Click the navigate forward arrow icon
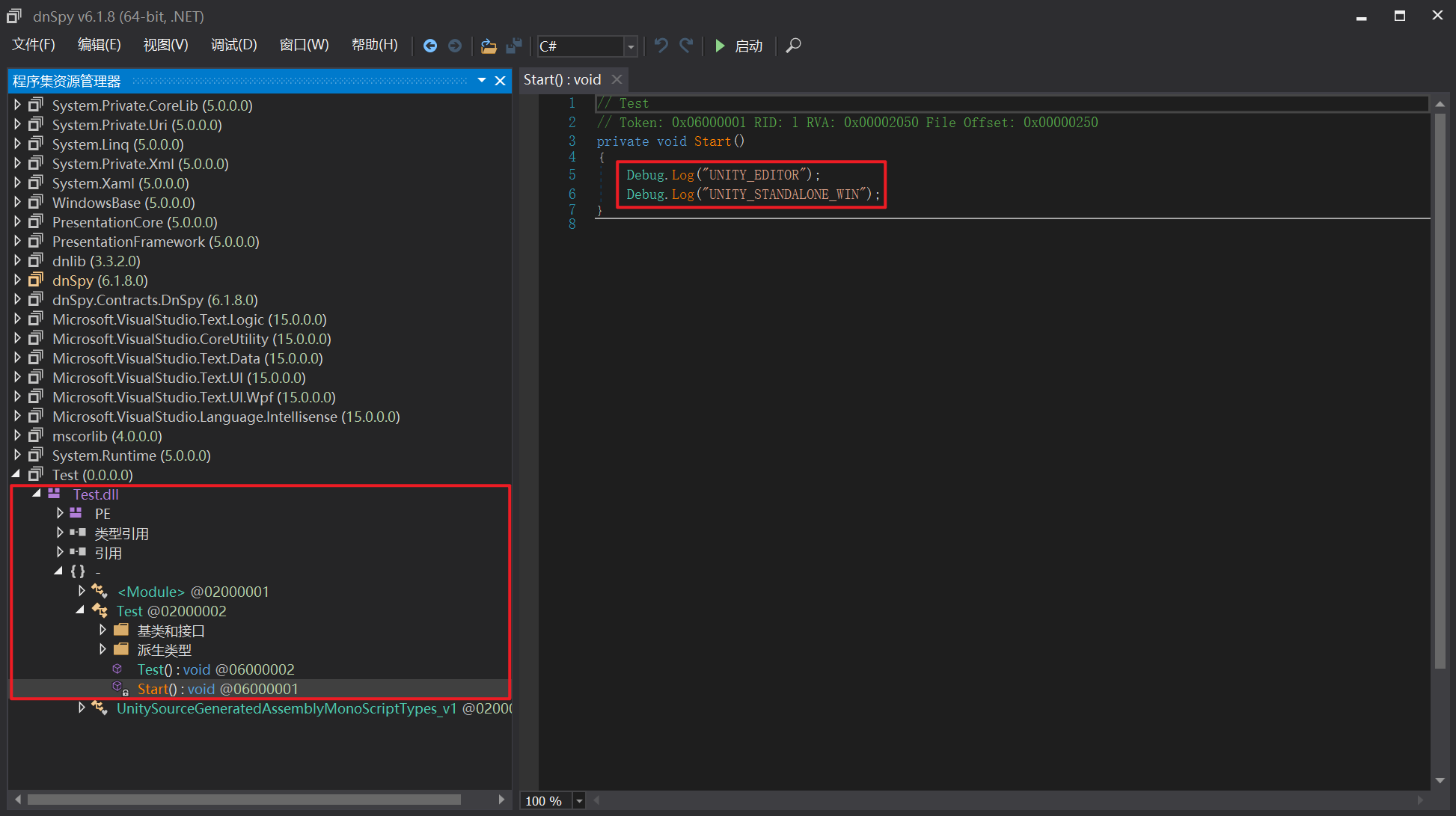Image resolution: width=1456 pixels, height=816 pixels. point(455,46)
